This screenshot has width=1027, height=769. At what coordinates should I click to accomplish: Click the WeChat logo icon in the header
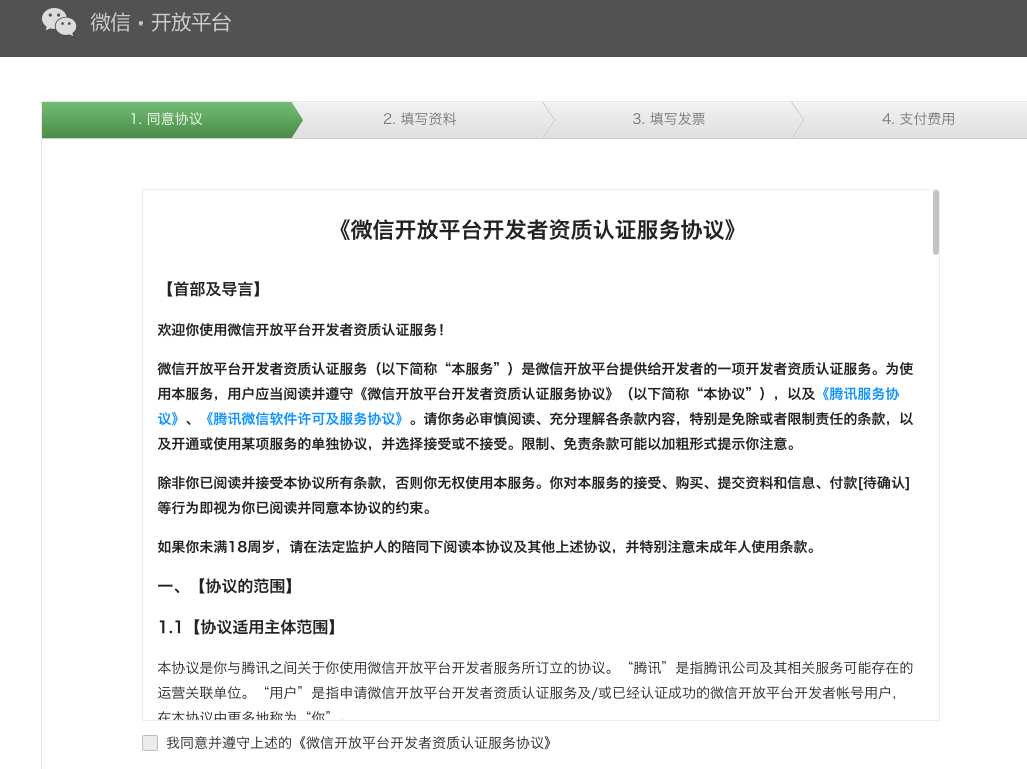(x=59, y=22)
